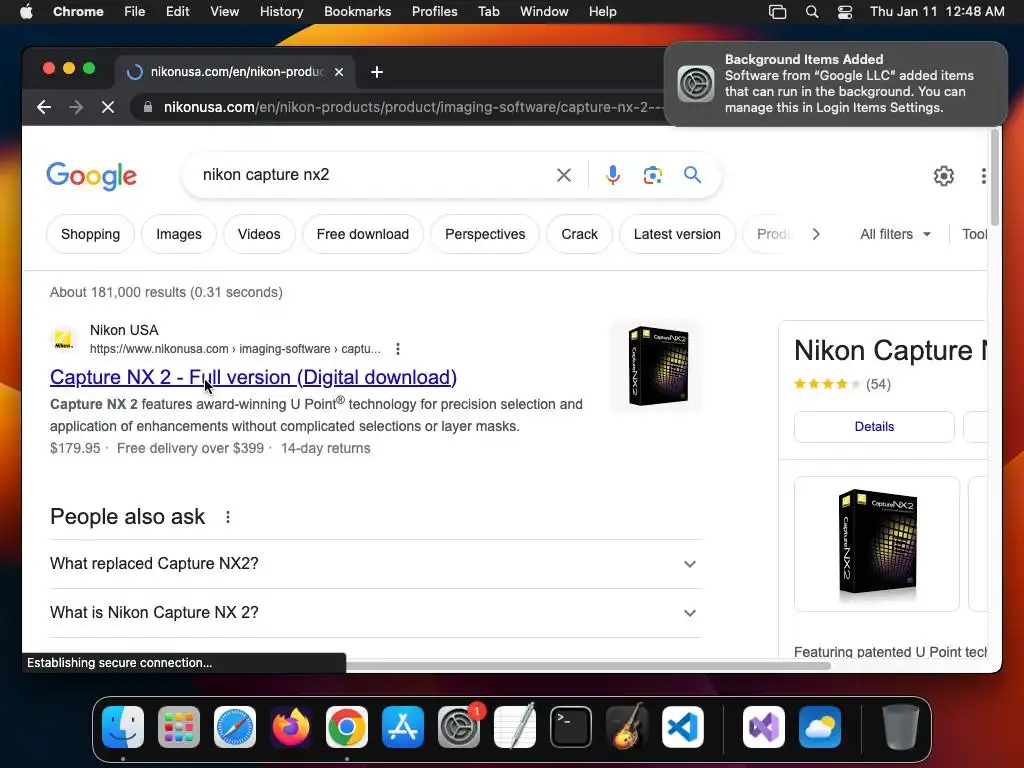The image size is (1024, 768).
Task: Click the Nikon USA favicon
Action: point(63,340)
